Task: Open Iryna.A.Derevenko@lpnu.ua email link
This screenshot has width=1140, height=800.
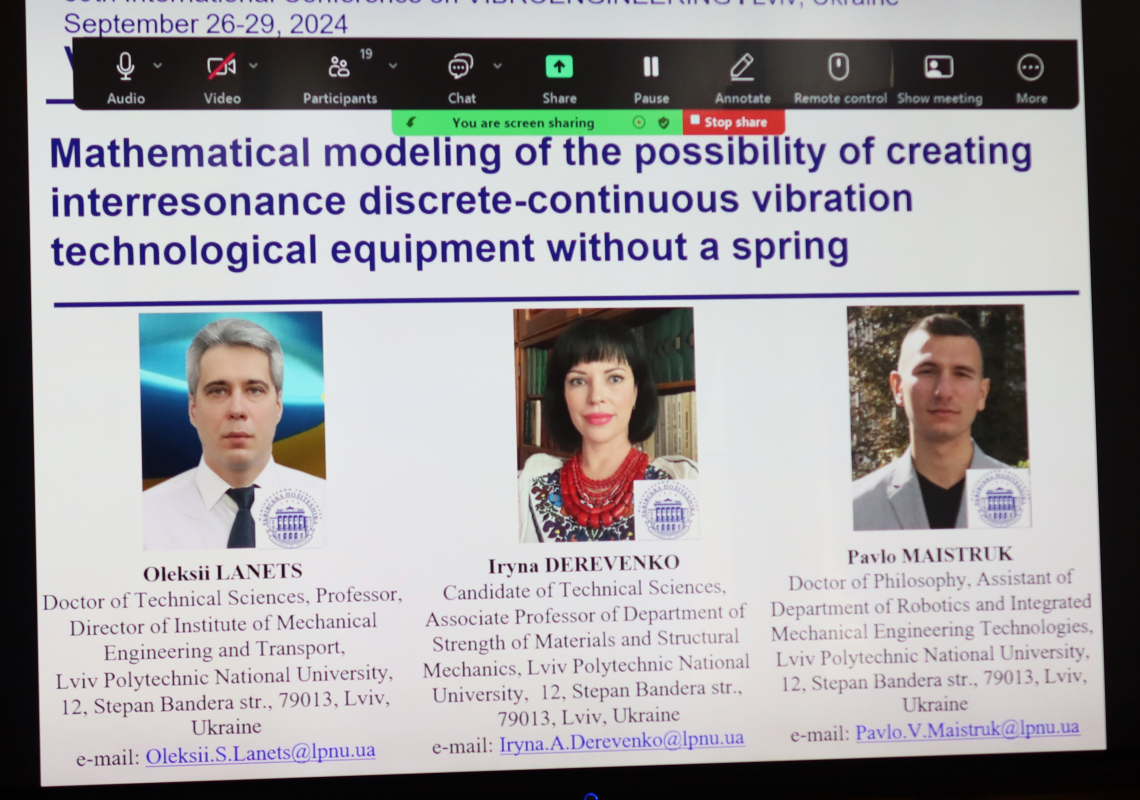Action: coord(621,740)
